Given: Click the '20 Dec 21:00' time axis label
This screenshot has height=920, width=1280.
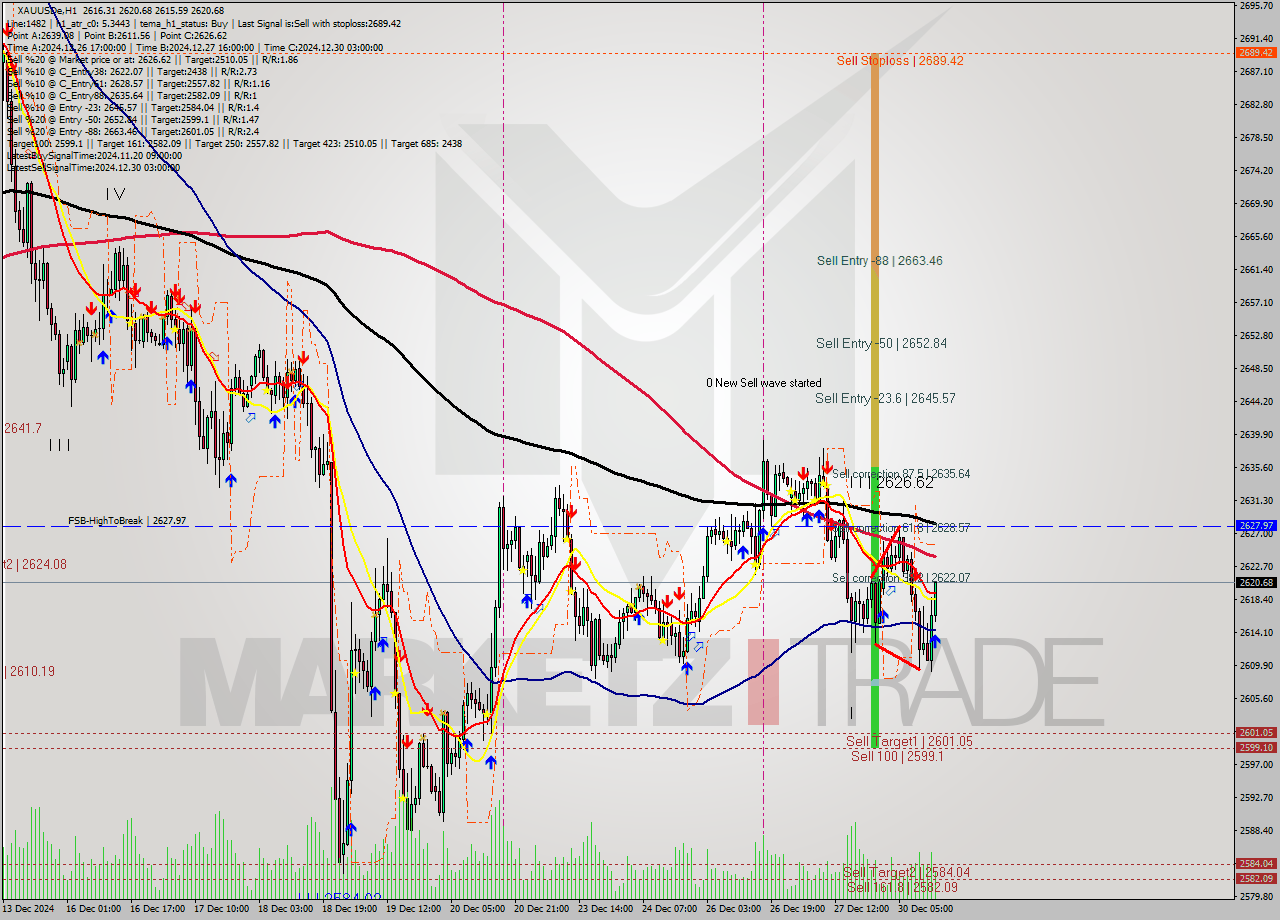Looking at the screenshot, I should coord(541,909).
